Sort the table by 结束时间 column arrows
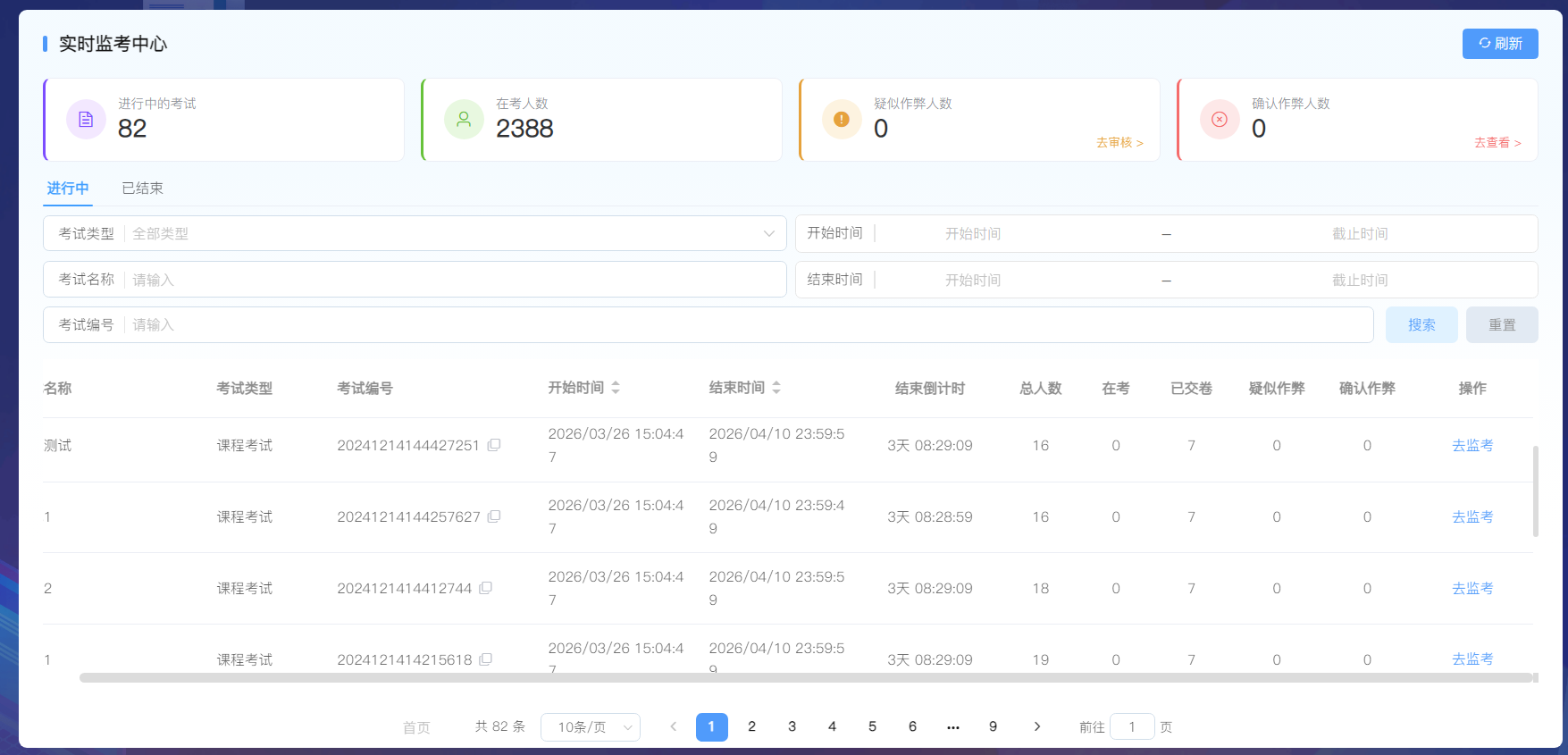 (x=776, y=388)
